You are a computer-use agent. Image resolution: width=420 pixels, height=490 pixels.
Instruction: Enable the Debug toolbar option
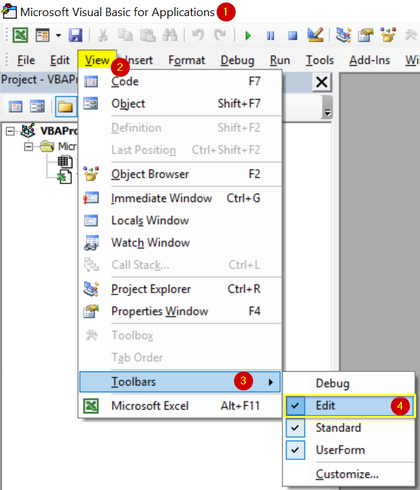[x=349, y=383]
